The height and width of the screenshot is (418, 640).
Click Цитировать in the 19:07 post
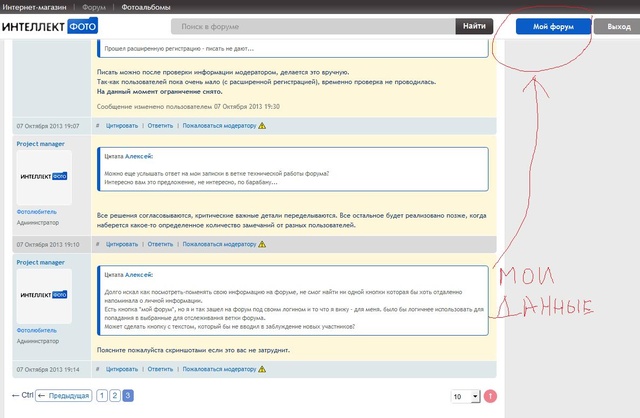click(x=122, y=126)
